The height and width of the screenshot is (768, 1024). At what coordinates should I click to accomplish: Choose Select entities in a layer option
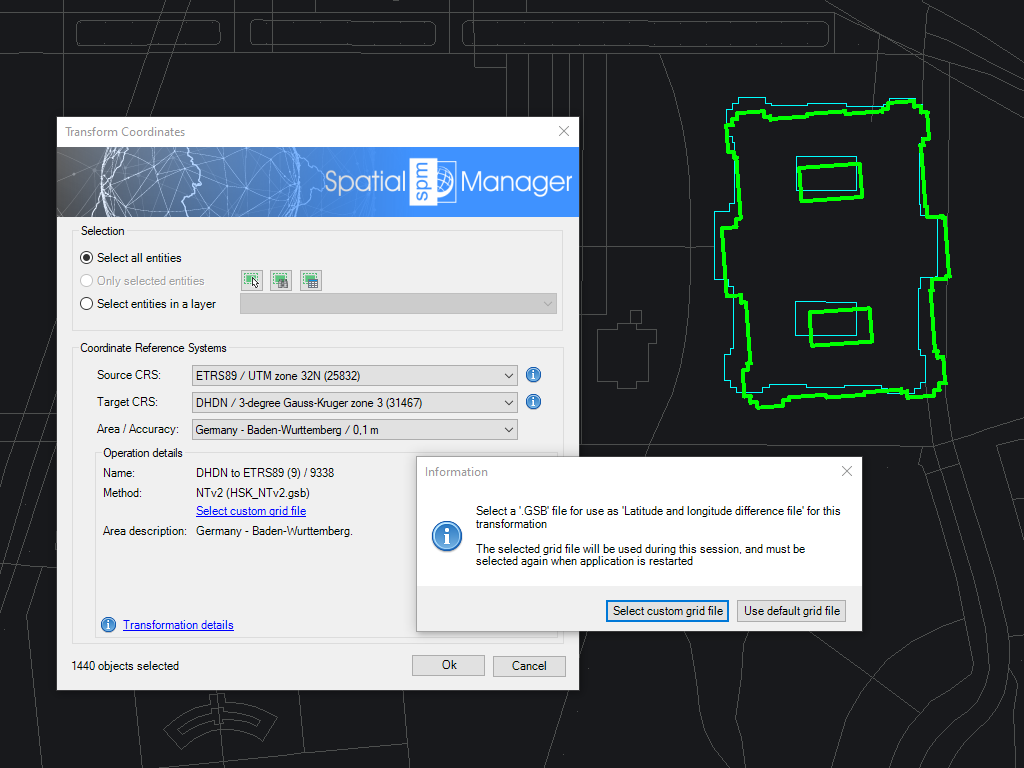click(x=148, y=304)
